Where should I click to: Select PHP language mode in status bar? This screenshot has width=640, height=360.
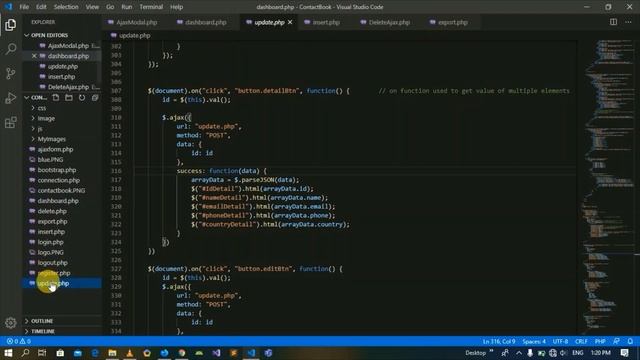coord(600,341)
